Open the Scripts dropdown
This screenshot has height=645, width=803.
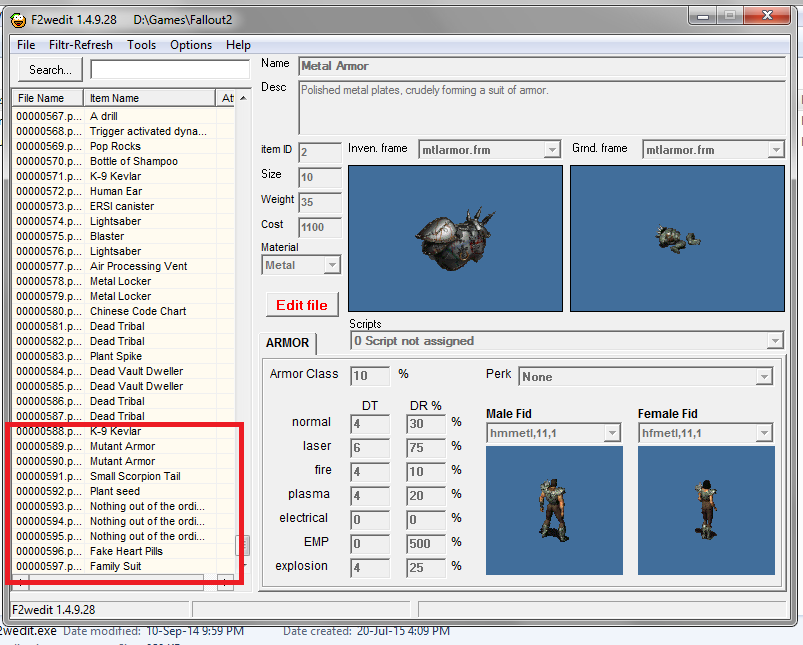(x=775, y=341)
